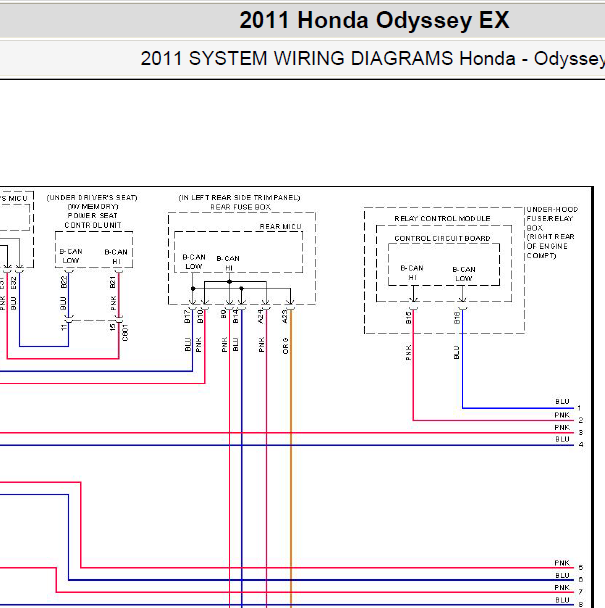
Task: Click connector pin label B18
Action: (457, 318)
